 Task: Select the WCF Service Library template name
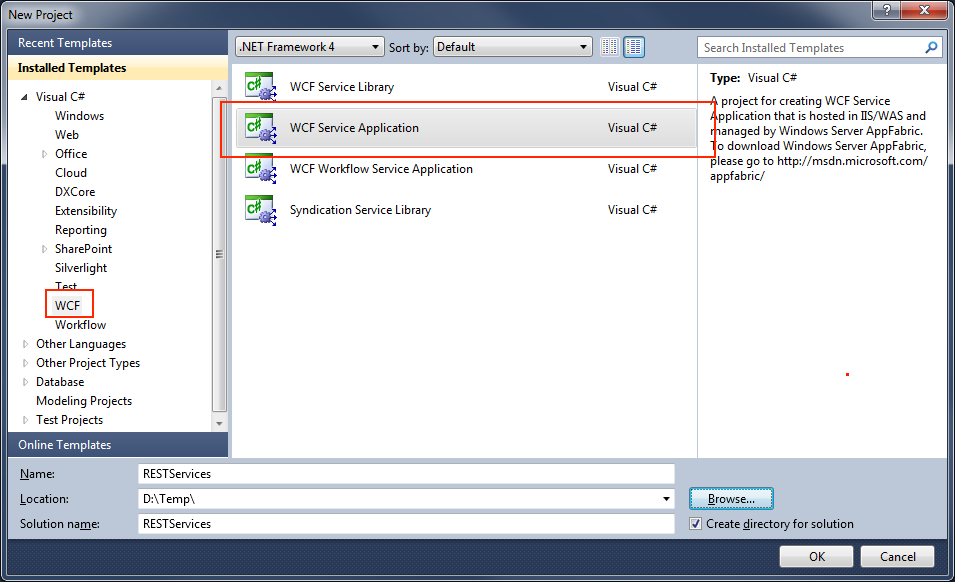[x=342, y=86]
